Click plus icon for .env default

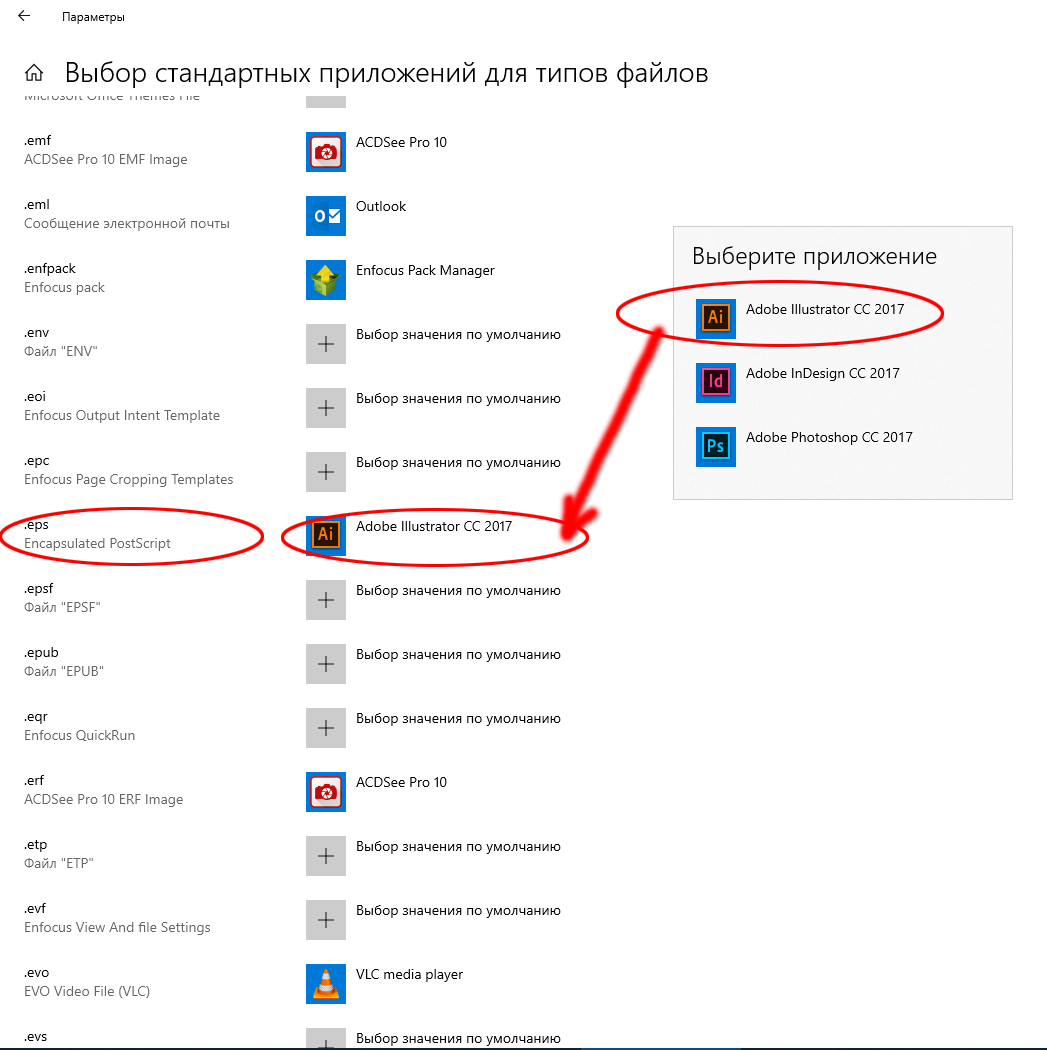pyautogui.click(x=326, y=344)
